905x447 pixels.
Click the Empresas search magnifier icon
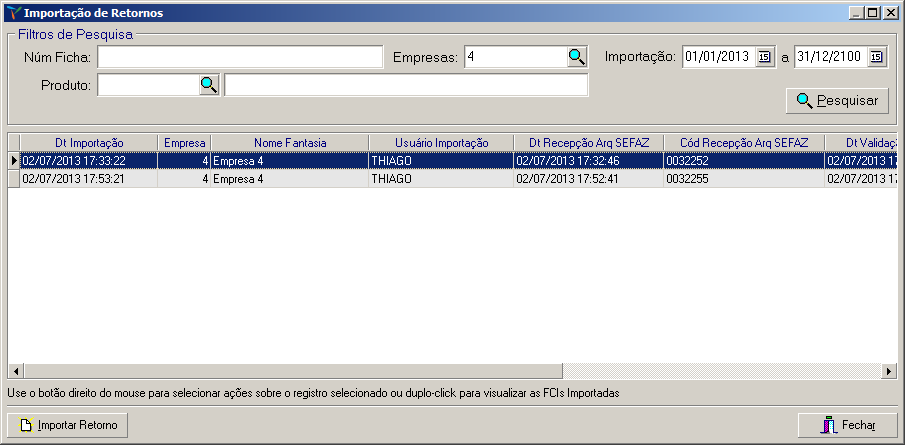pyautogui.click(x=577, y=57)
